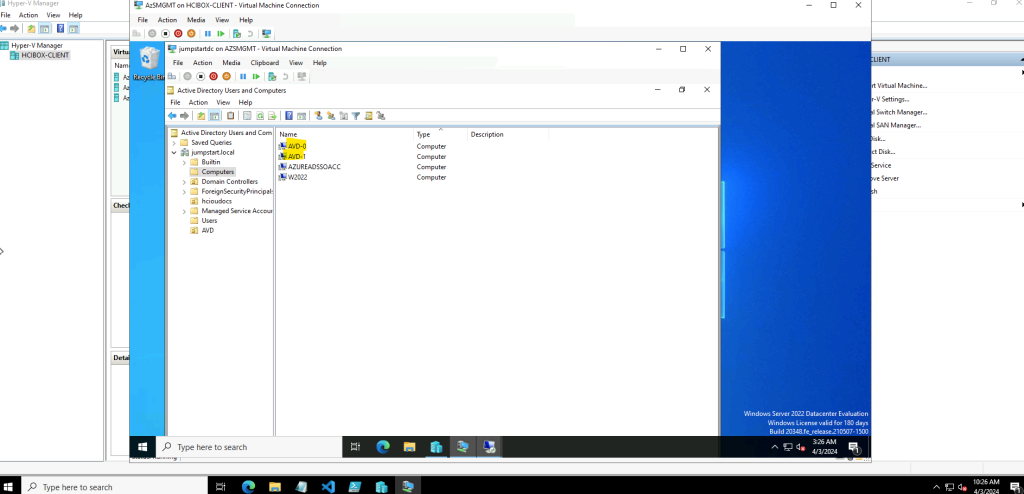Create checkpoint icon in jumpstartdc VM toolbar
This screenshot has width=1024, height=494.
click(x=272, y=76)
